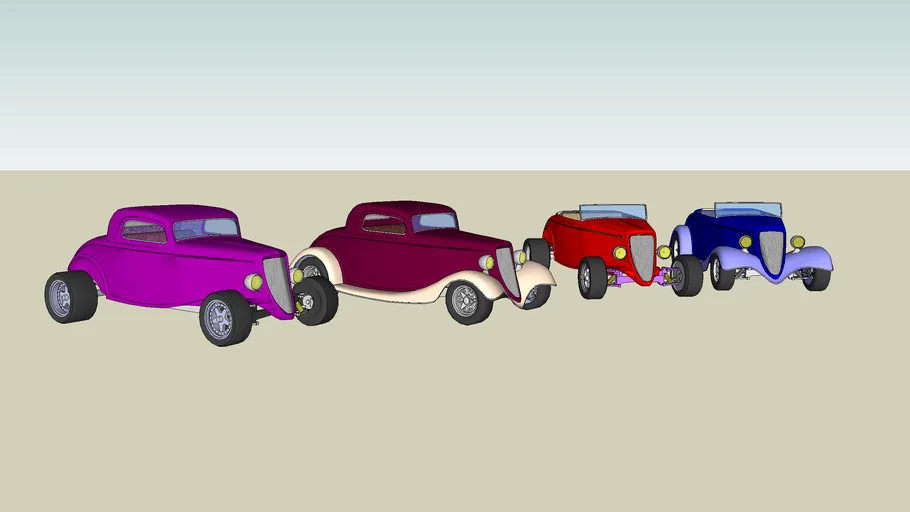Select the magenta coupe's yellow headlight
Image resolution: width=910 pixels, height=512 pixels.
coord(255,282)
